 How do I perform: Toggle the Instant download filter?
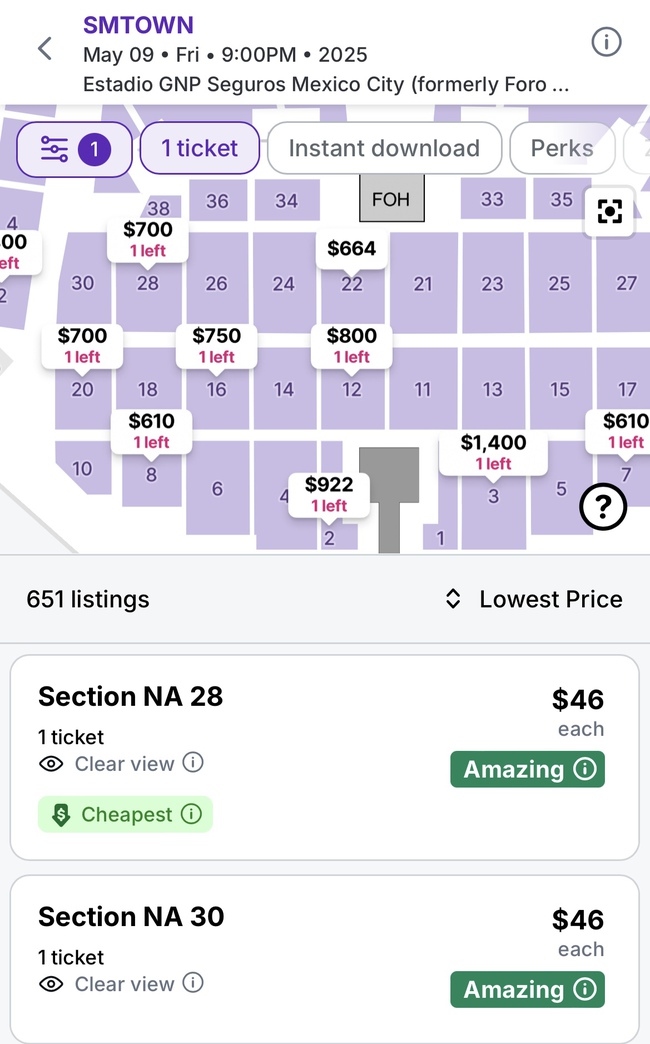(384, 149)
